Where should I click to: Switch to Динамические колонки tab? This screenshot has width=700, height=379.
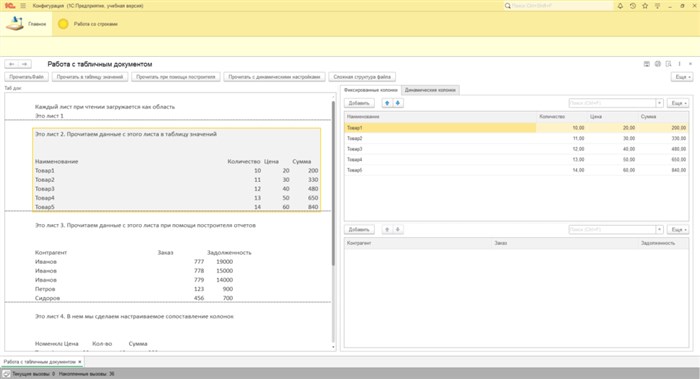[430, 90]
